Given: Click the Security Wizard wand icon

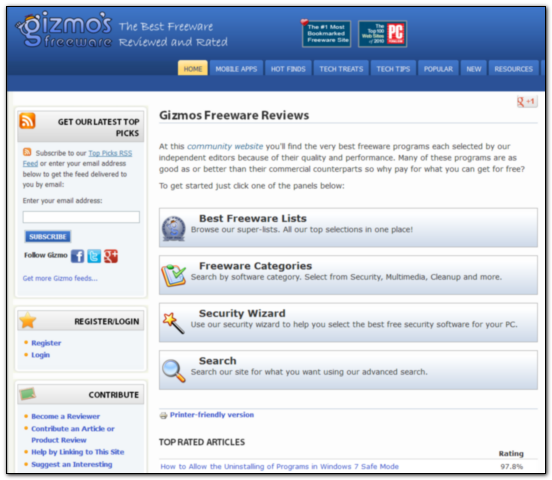Looking at the screenshot, I should 174,323.
